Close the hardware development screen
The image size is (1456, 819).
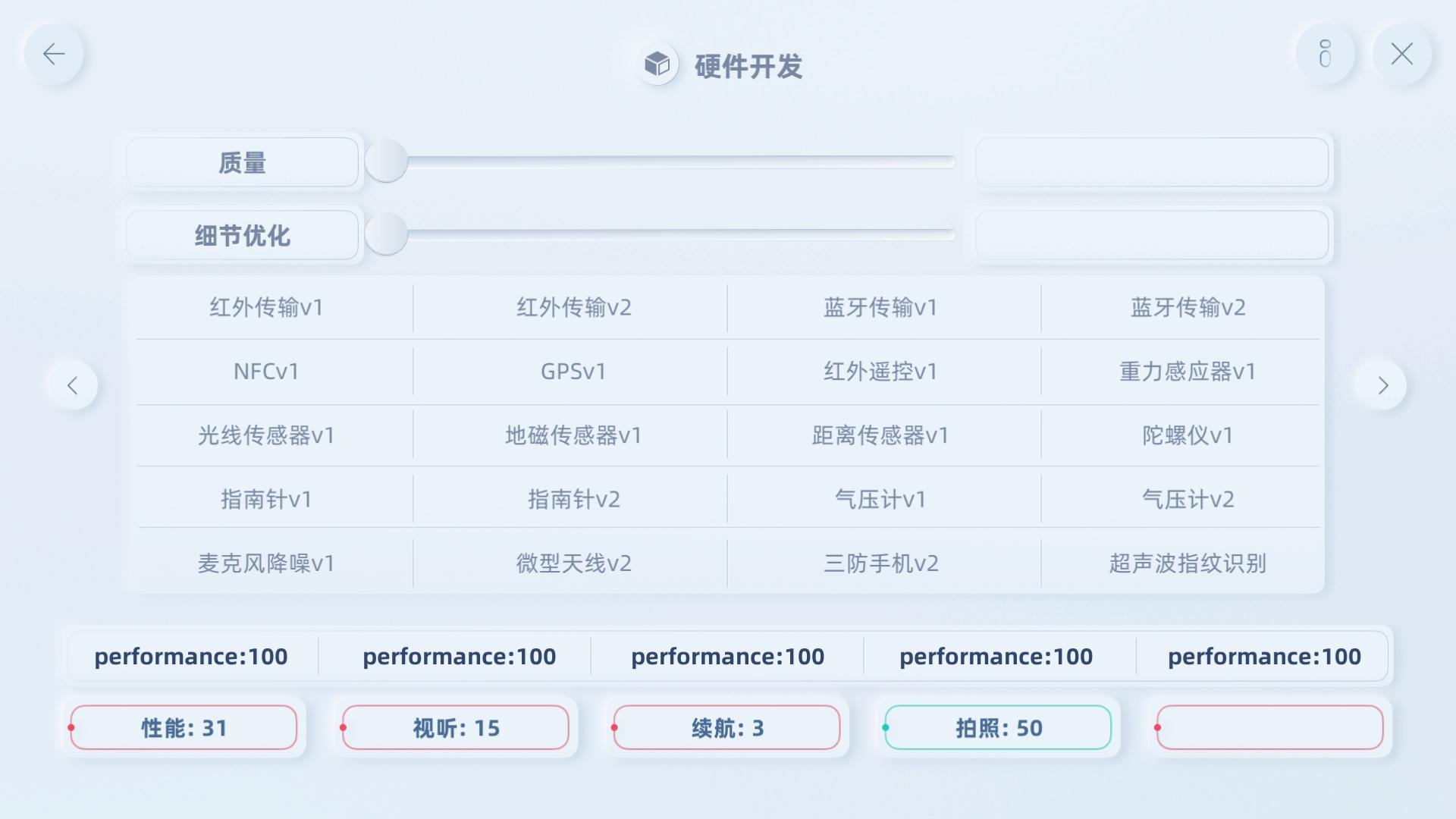1401,54
